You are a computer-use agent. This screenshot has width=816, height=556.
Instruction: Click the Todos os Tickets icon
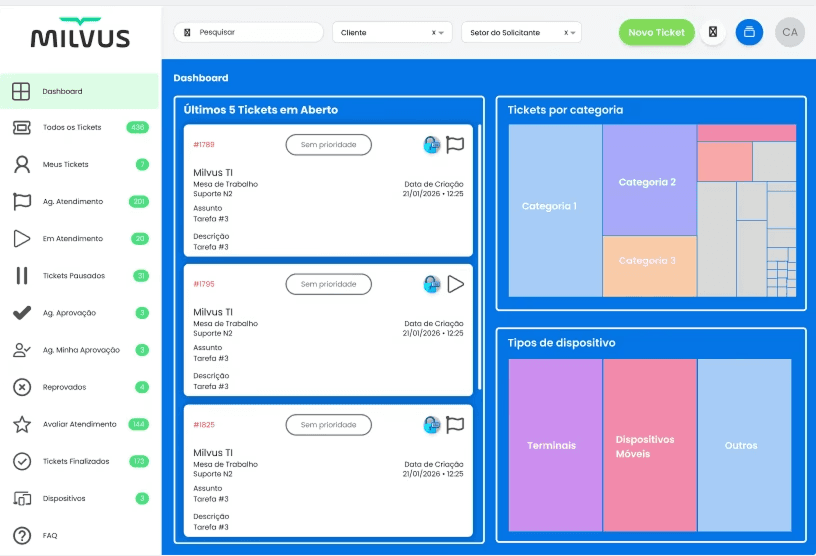pyautogui.click(x=21, y=128)
